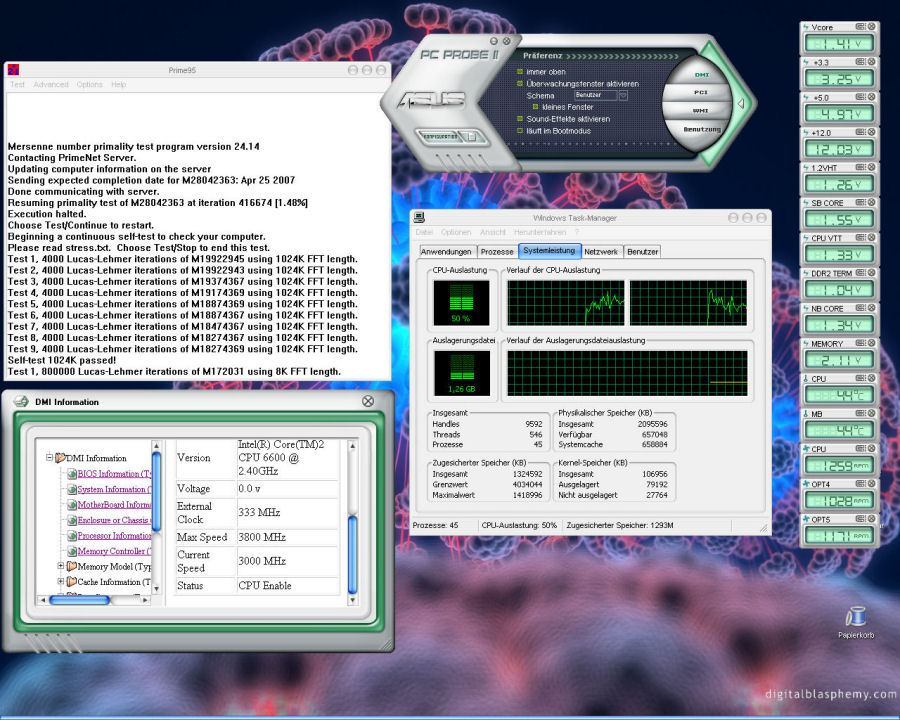
Task: Toggle the kleines Fenster checkbox
Action: coord(536,107)
